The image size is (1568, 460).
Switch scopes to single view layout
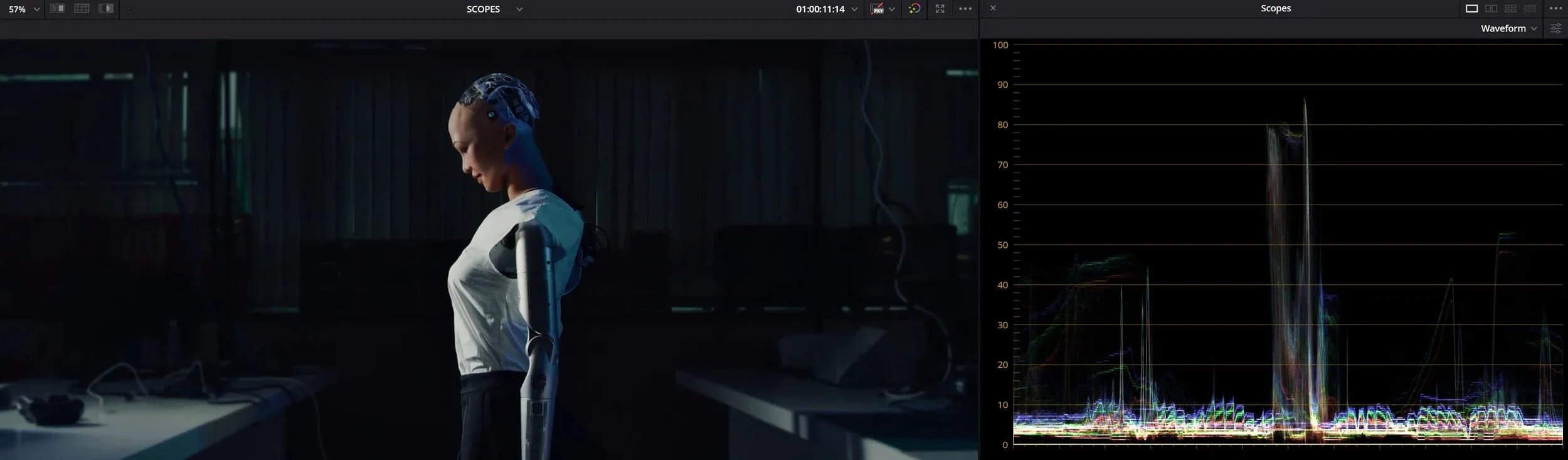pyautogui.click(x=1471, y=9)
